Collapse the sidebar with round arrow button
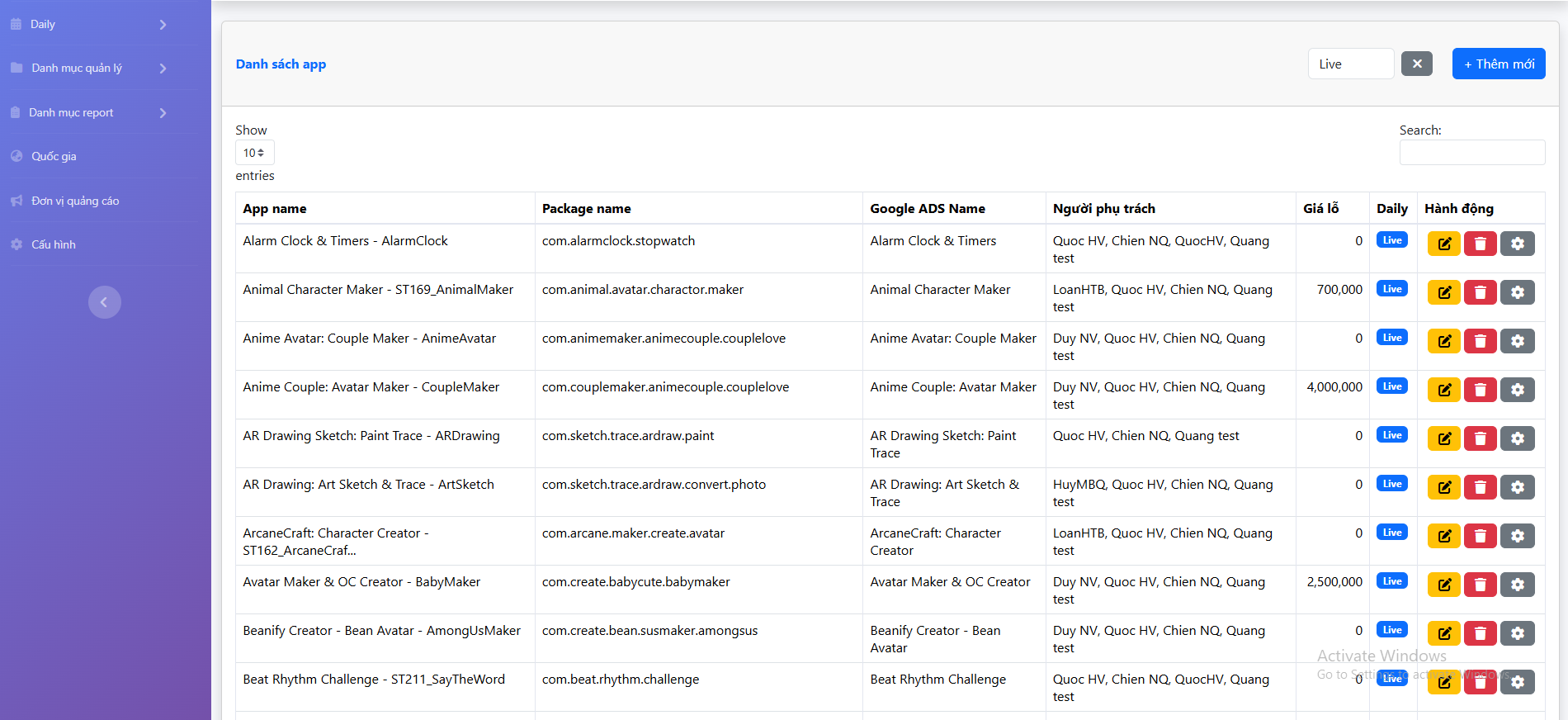This screenshot has height=720, width=1568. tap(105, 302)
